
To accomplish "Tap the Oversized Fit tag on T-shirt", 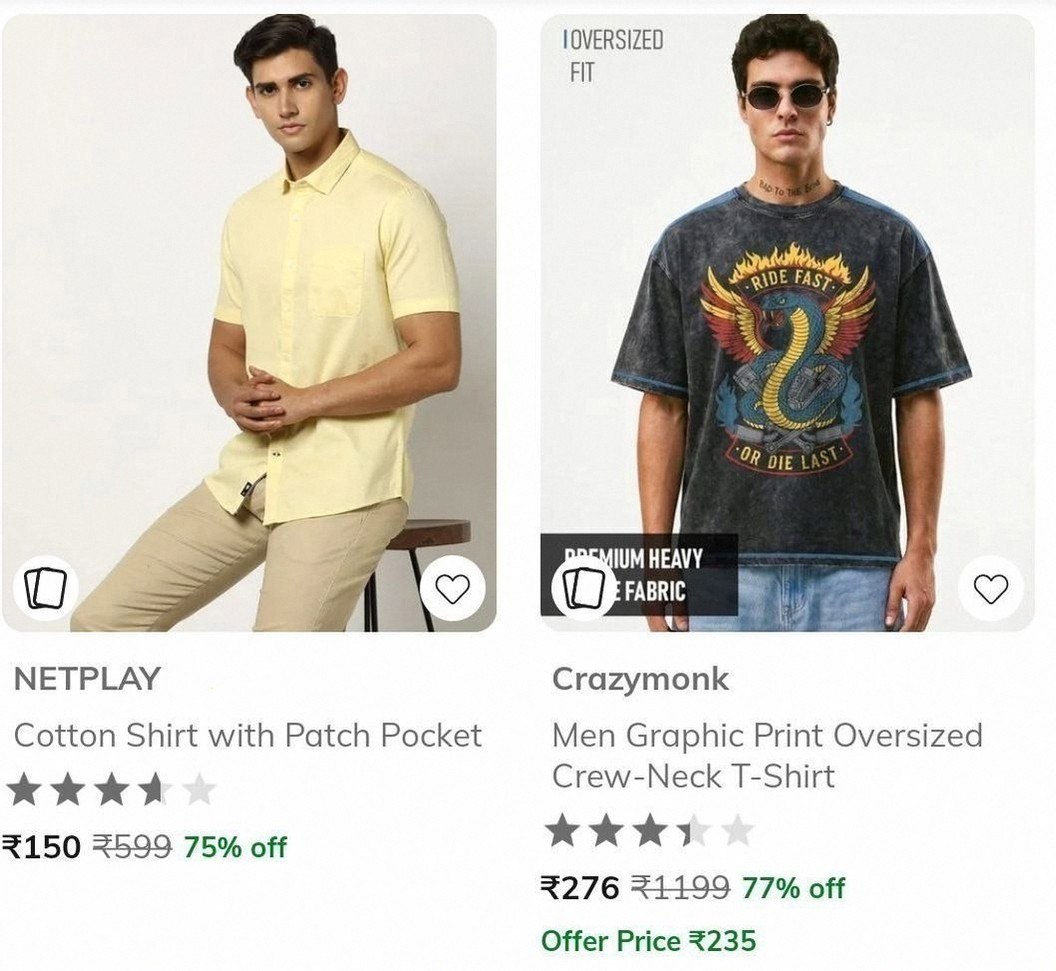I will coord(613,56).
